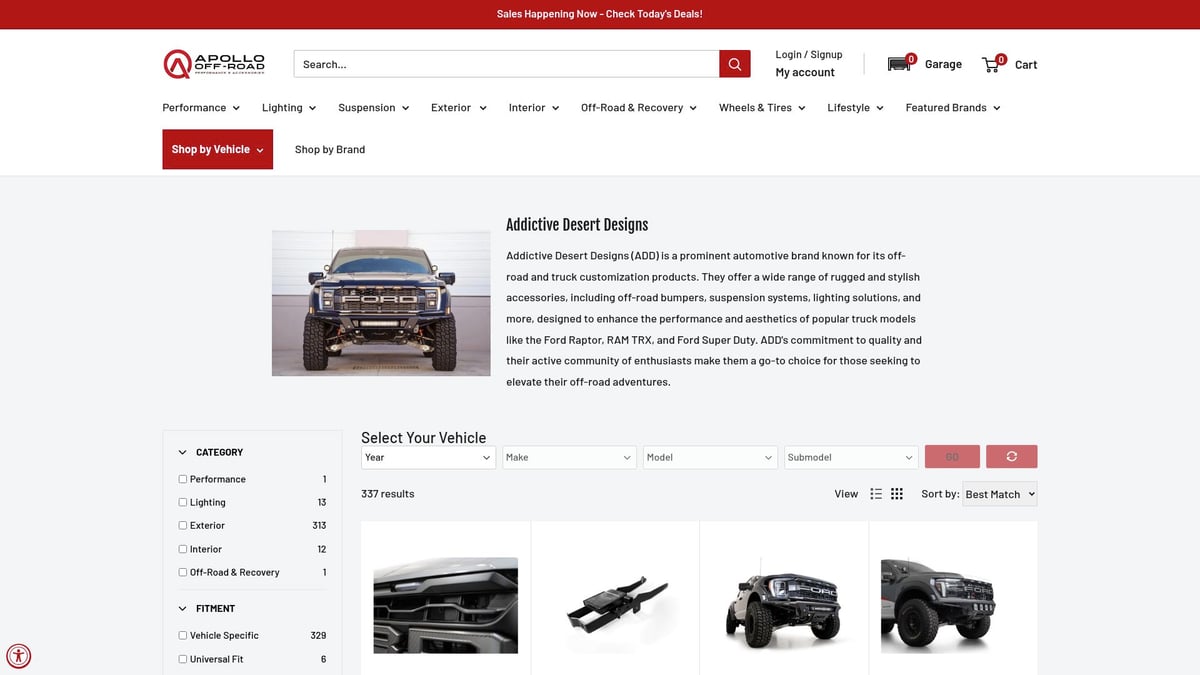Open the accessibility widget icon

(x=18, y=656)
